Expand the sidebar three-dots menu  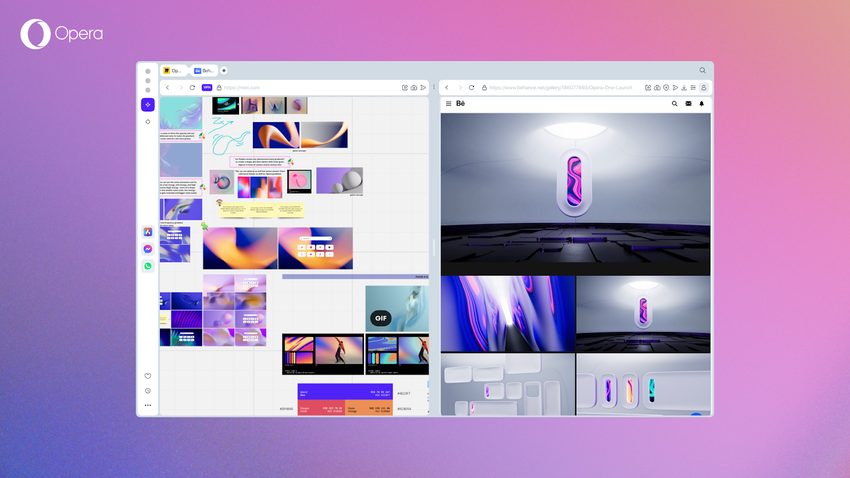tap(148, 405)
